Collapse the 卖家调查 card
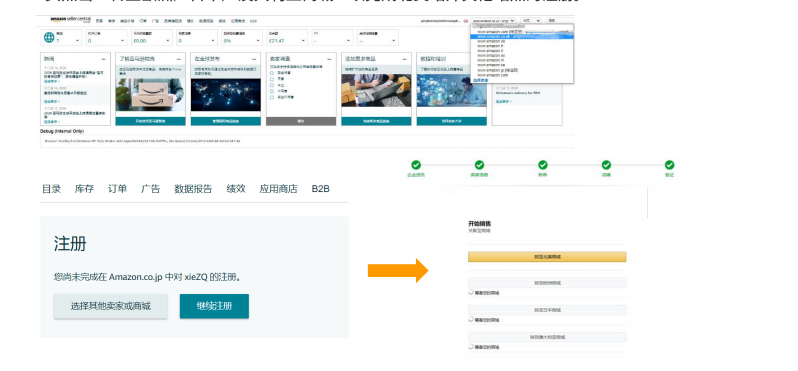This screenshot has height=371, width=798. click(x=330, y=59)
